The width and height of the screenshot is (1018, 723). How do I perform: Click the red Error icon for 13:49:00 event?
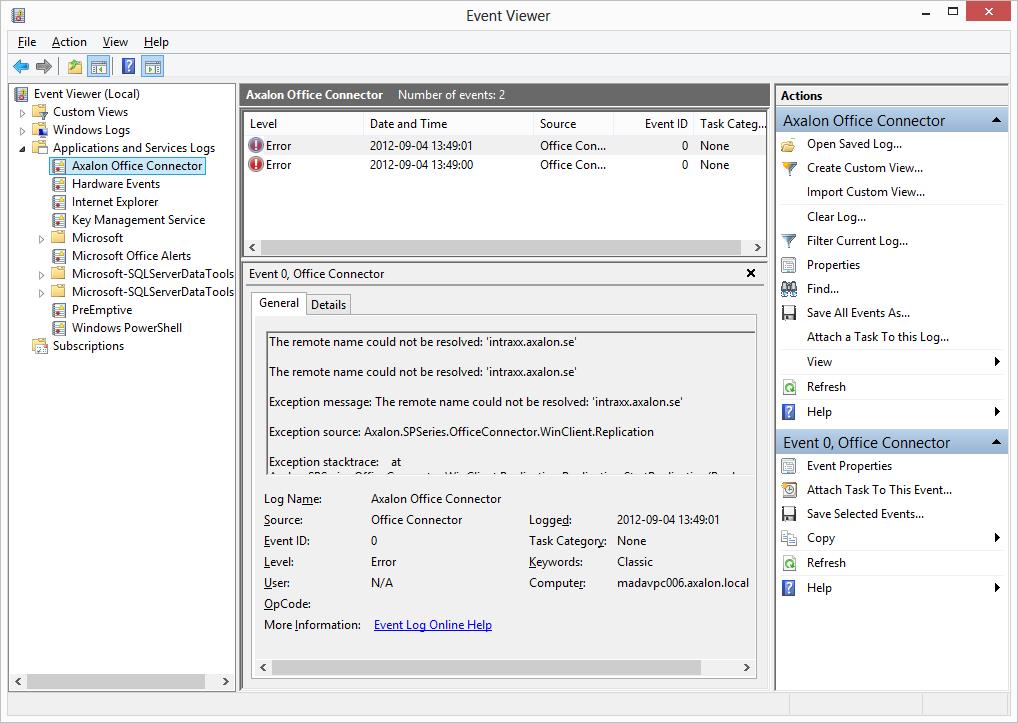(x=256, y=164)
